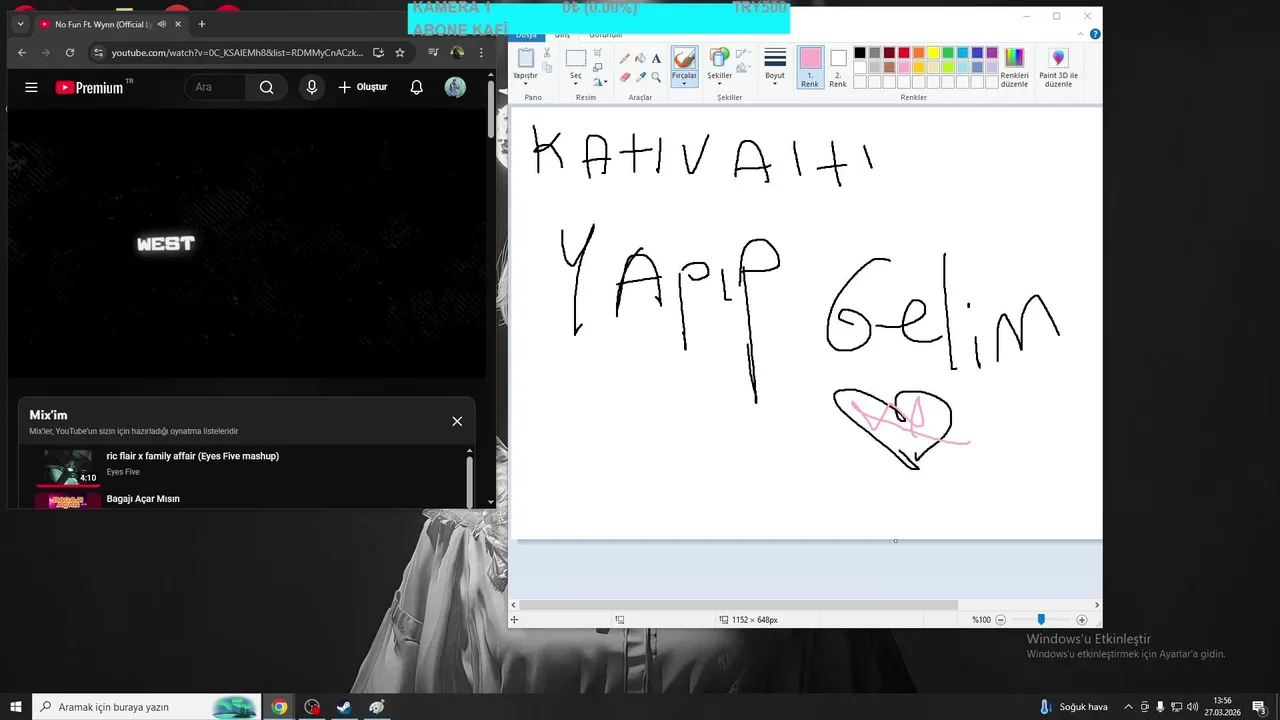Open Chrome three-dot menu

481,52
